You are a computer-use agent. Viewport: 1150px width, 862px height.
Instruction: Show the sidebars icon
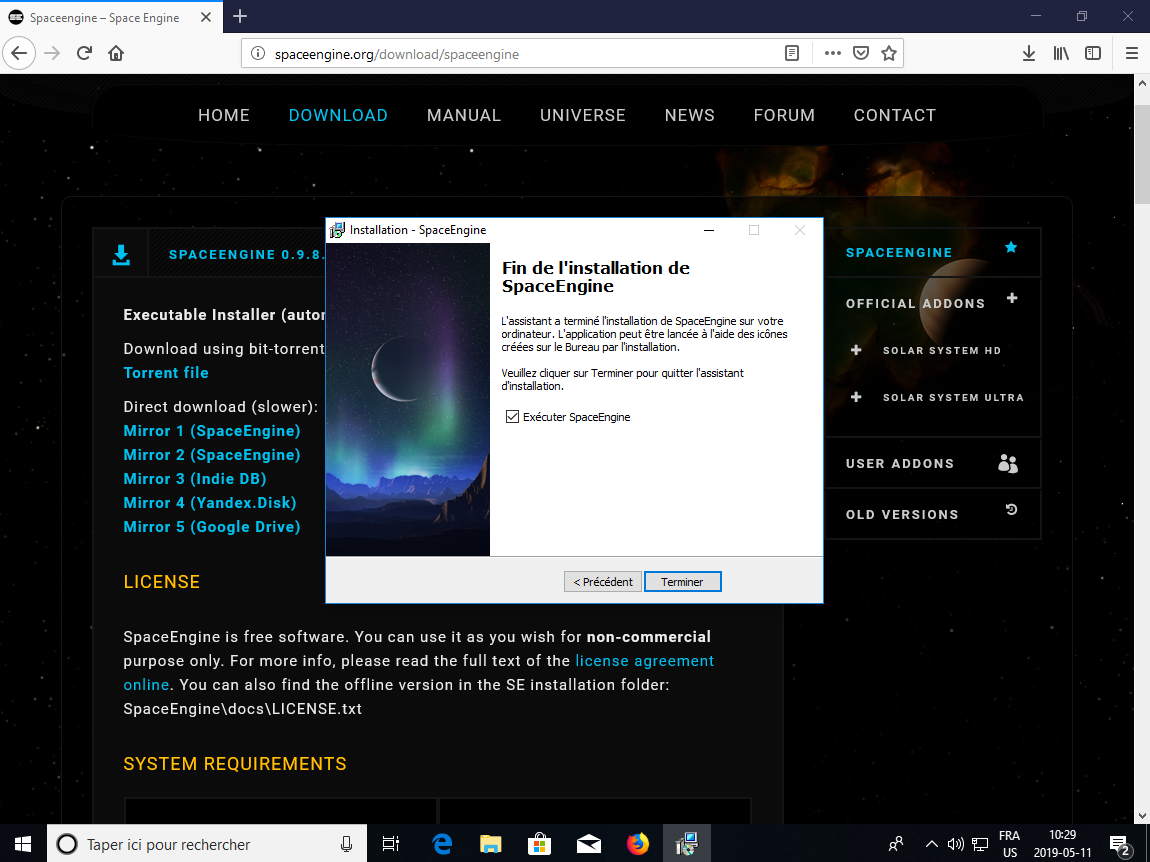[1093, 54]
